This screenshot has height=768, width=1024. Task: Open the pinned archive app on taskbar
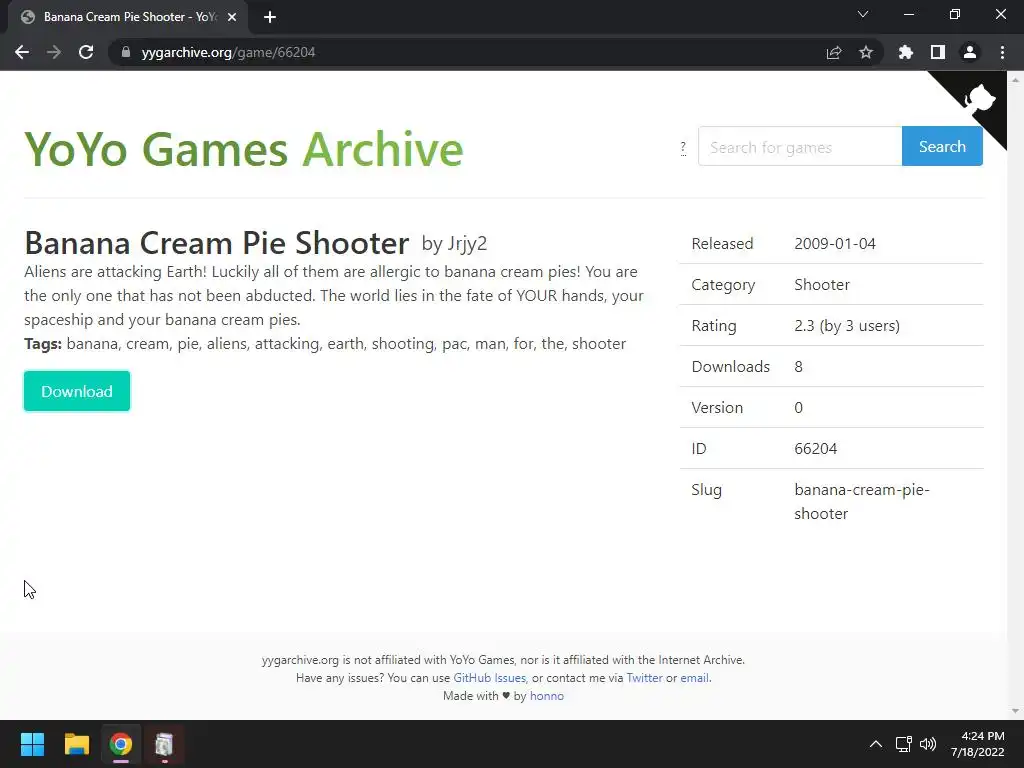tap(164, 744)
